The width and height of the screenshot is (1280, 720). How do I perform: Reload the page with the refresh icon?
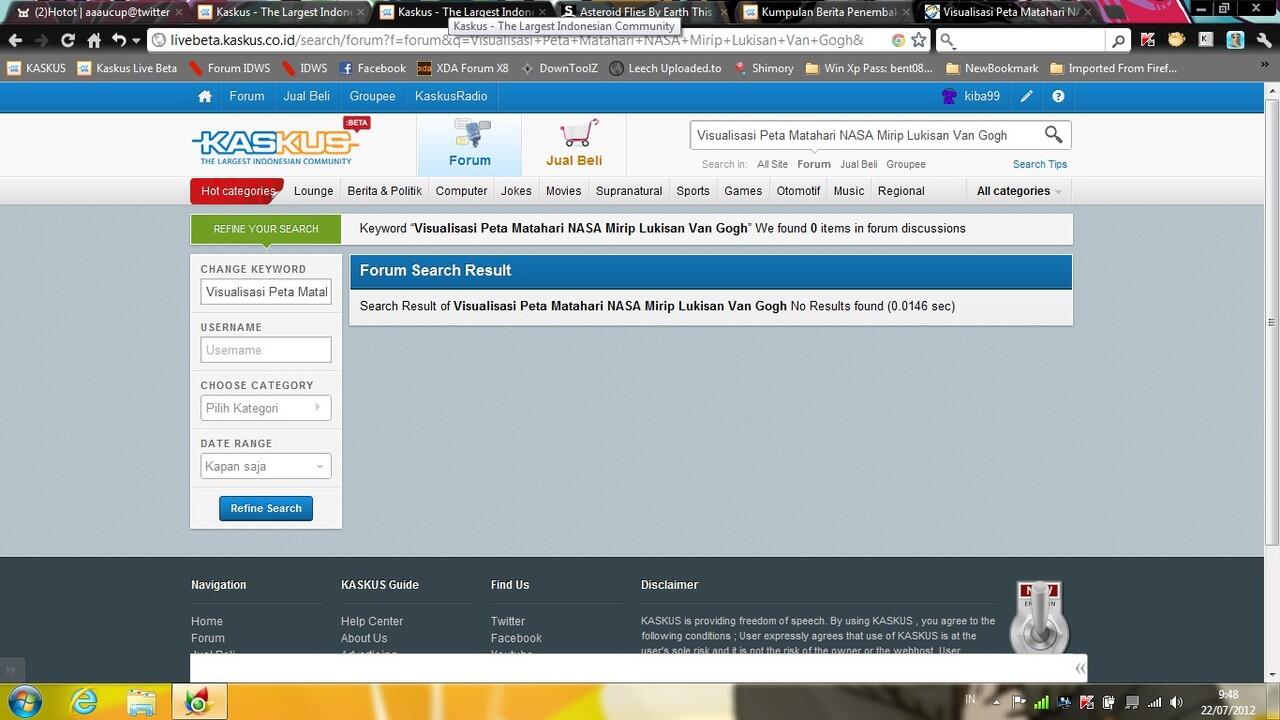[68, 40]
